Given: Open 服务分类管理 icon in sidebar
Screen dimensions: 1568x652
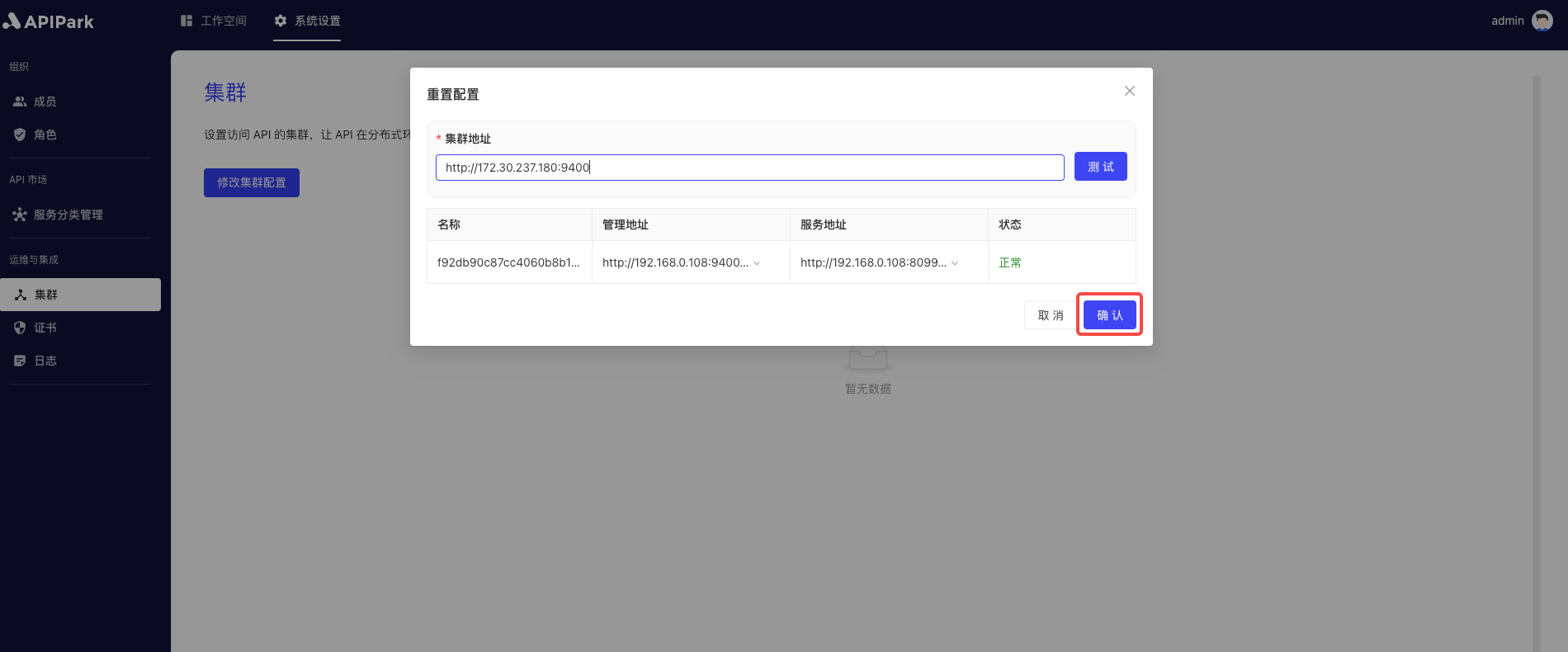Looking at the screenshot, I should coord(20,215).
